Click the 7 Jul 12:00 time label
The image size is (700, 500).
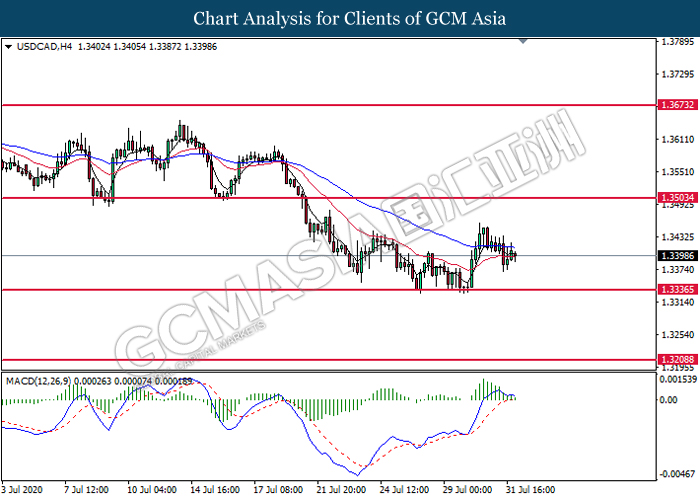(x=87, y=490)
